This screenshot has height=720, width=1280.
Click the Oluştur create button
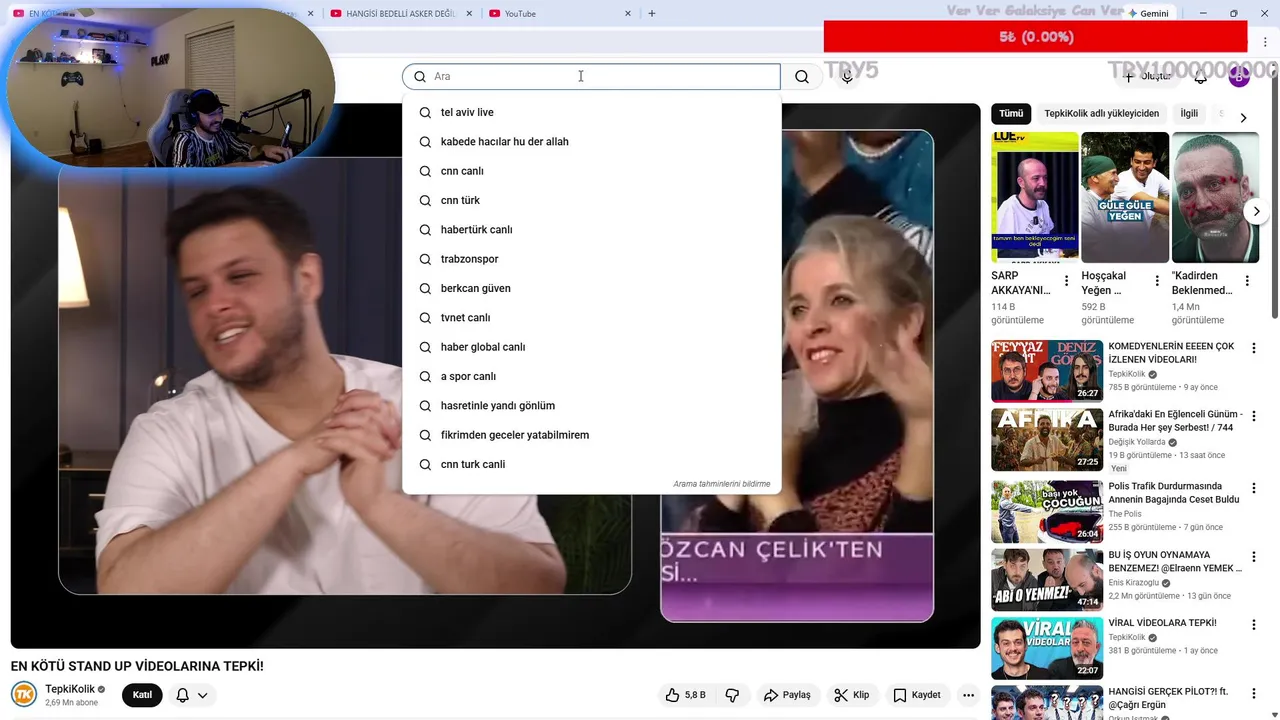pos(1147,77)
